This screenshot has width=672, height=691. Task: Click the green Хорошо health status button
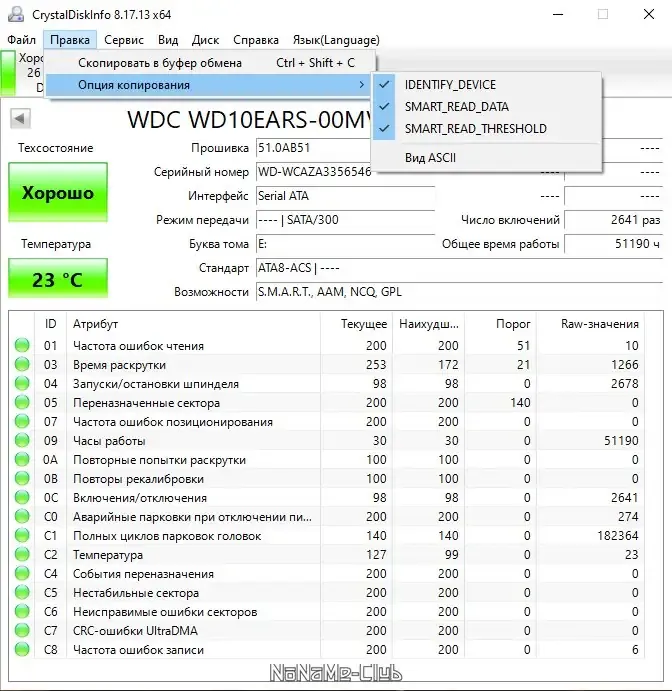[58, 193]
